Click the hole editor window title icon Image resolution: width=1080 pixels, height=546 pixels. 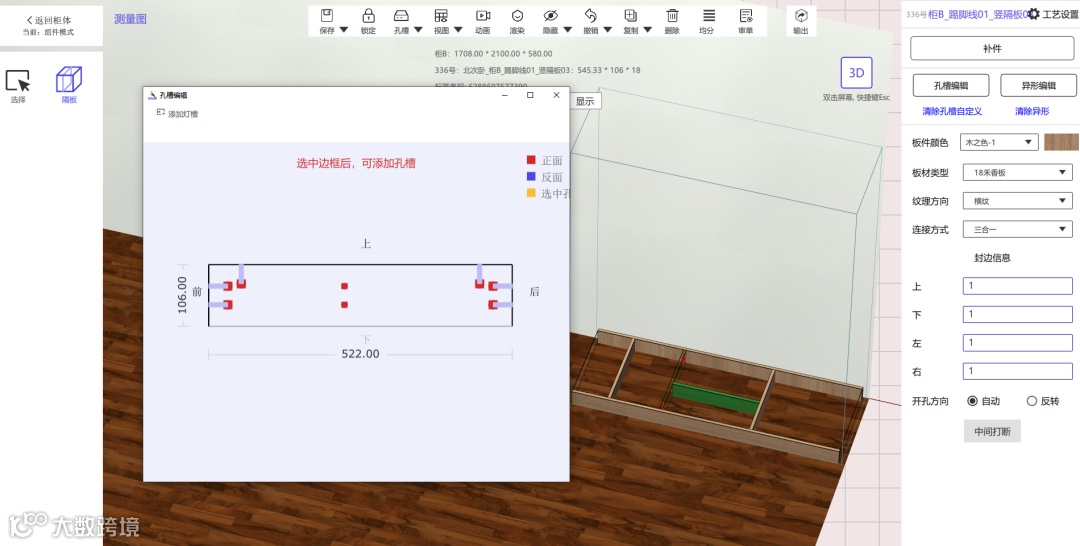[153, 95]
